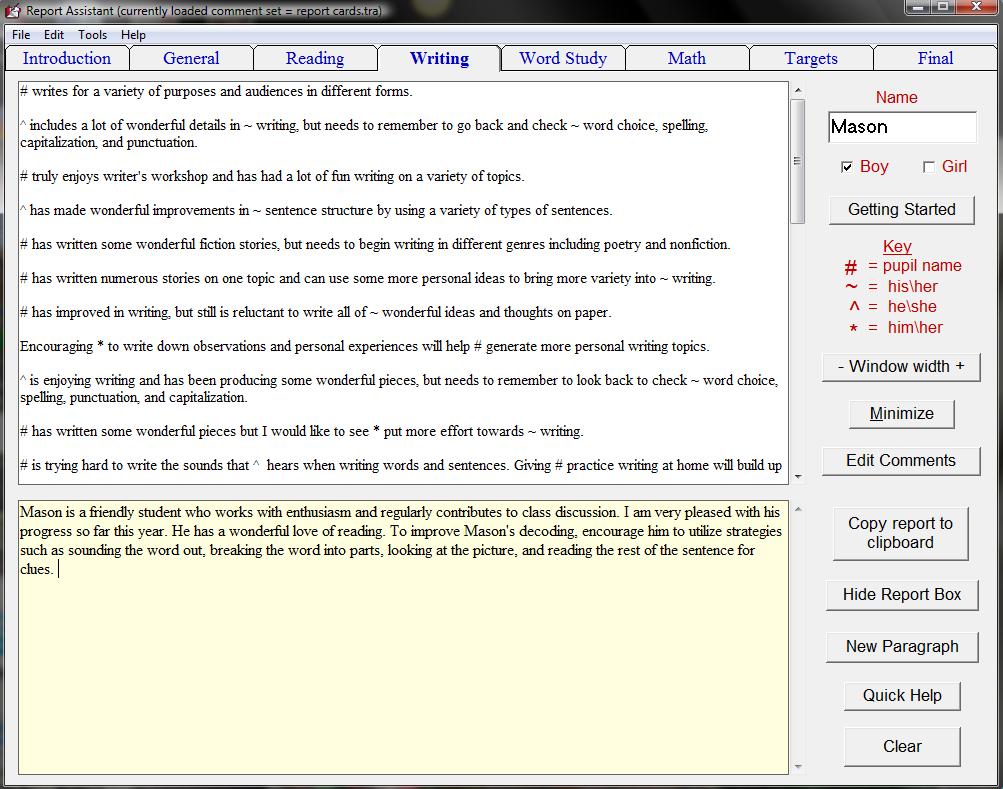The image size is (1003, 789).
Task: Open the Targets tab
Action: pos(811,59)
